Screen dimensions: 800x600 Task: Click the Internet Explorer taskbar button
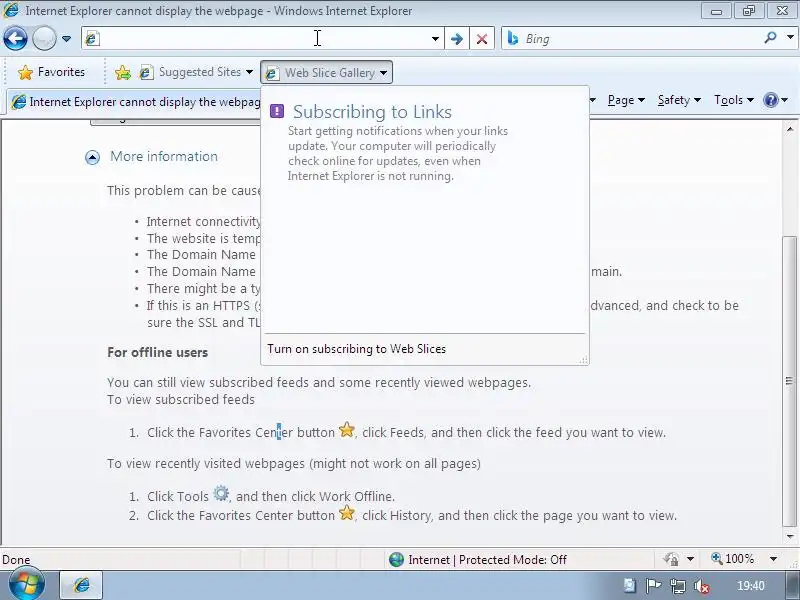tap(82, 585)
